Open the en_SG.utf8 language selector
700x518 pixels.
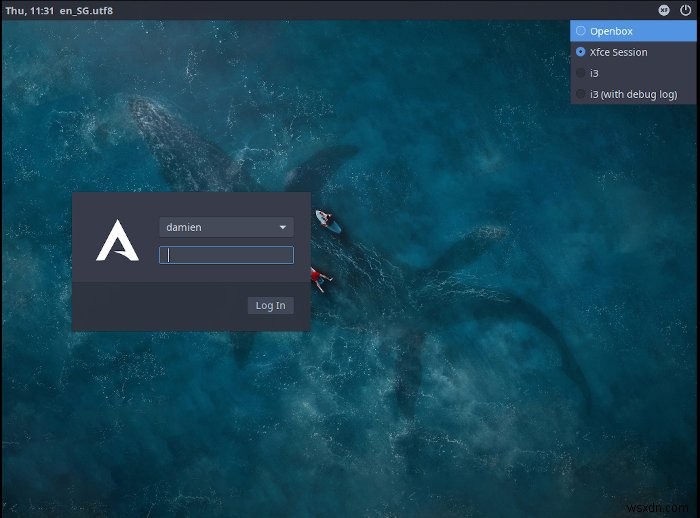86,10
